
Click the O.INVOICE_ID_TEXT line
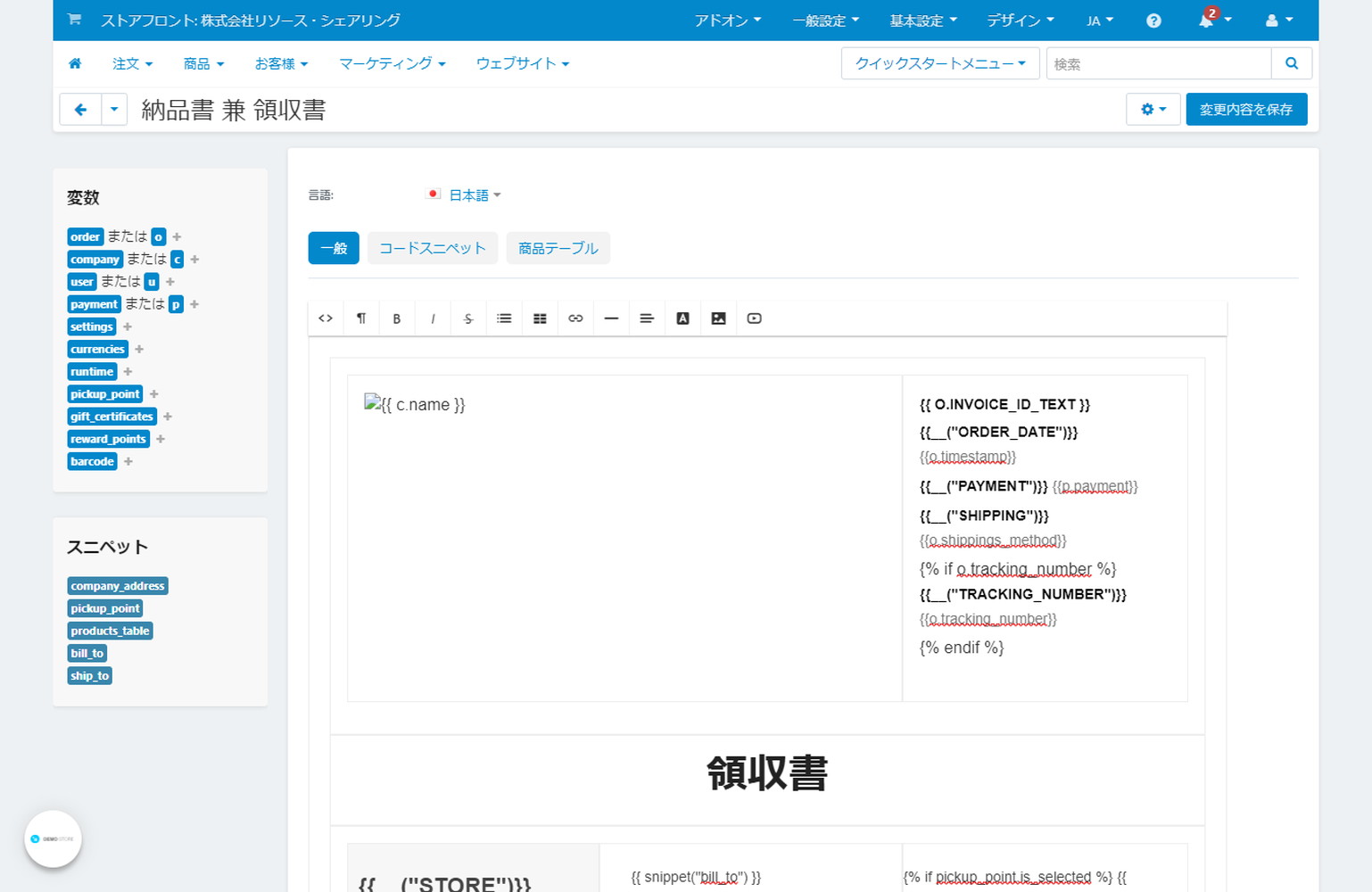point(1004,405)
